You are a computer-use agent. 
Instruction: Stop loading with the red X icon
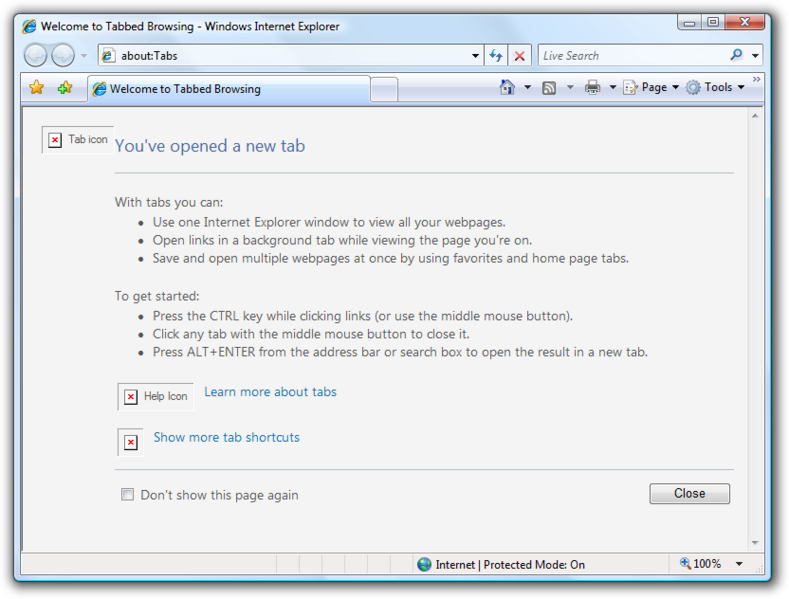(520, 55)
